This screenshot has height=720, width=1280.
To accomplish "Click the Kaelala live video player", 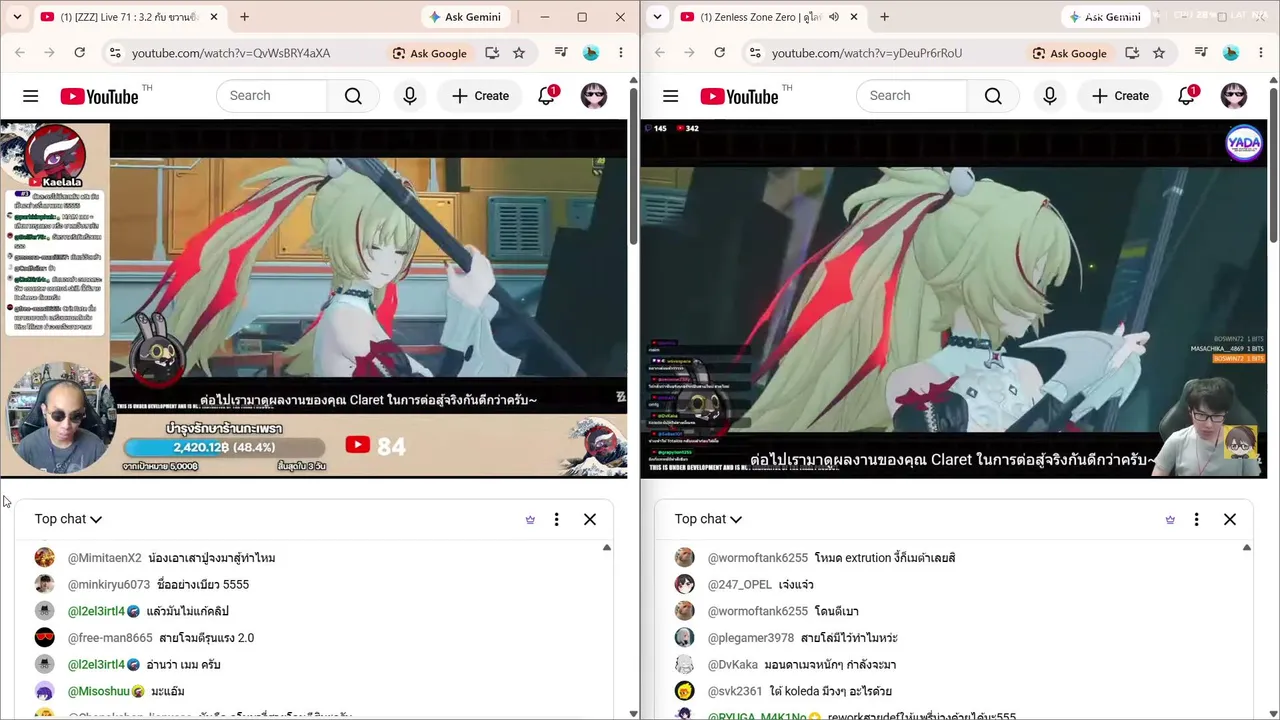I will [x=314, y=299].
